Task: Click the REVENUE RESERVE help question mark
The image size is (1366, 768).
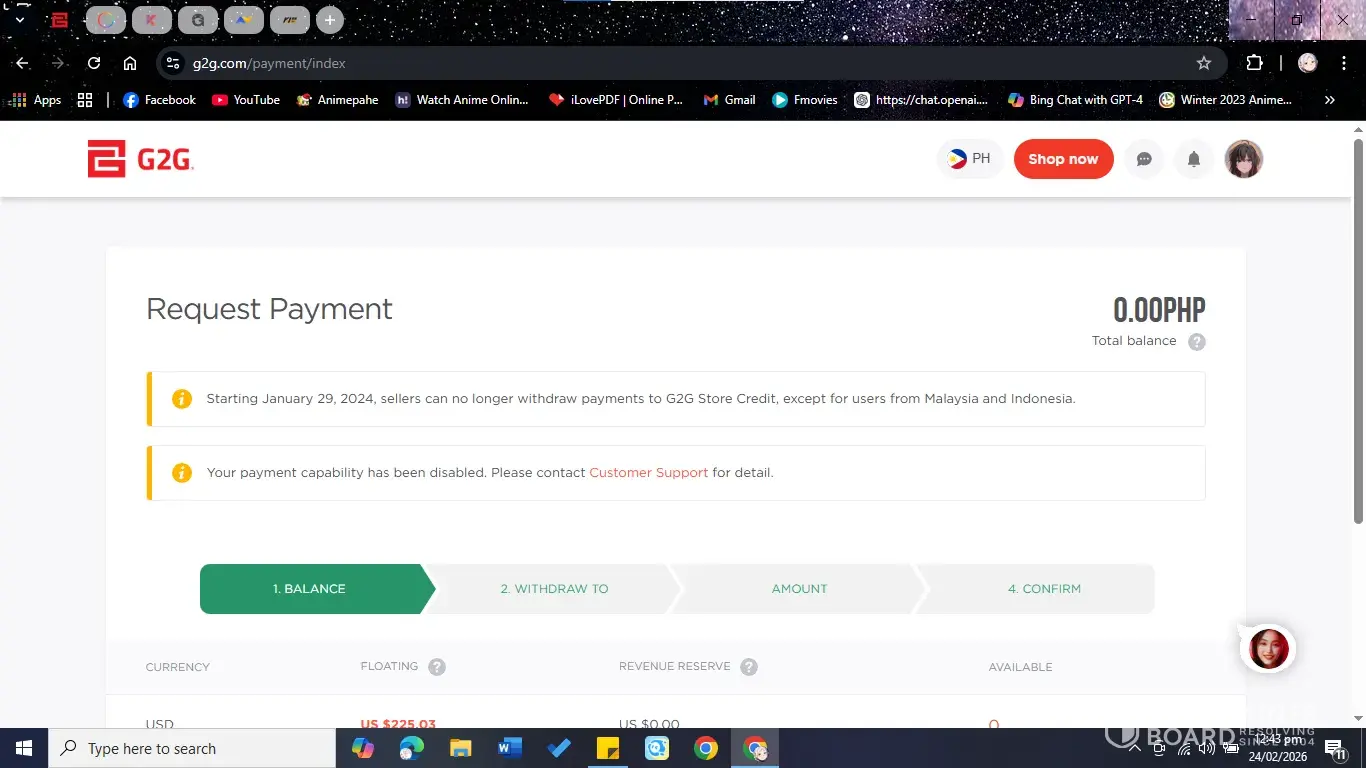Action: [x=749, y=667]
